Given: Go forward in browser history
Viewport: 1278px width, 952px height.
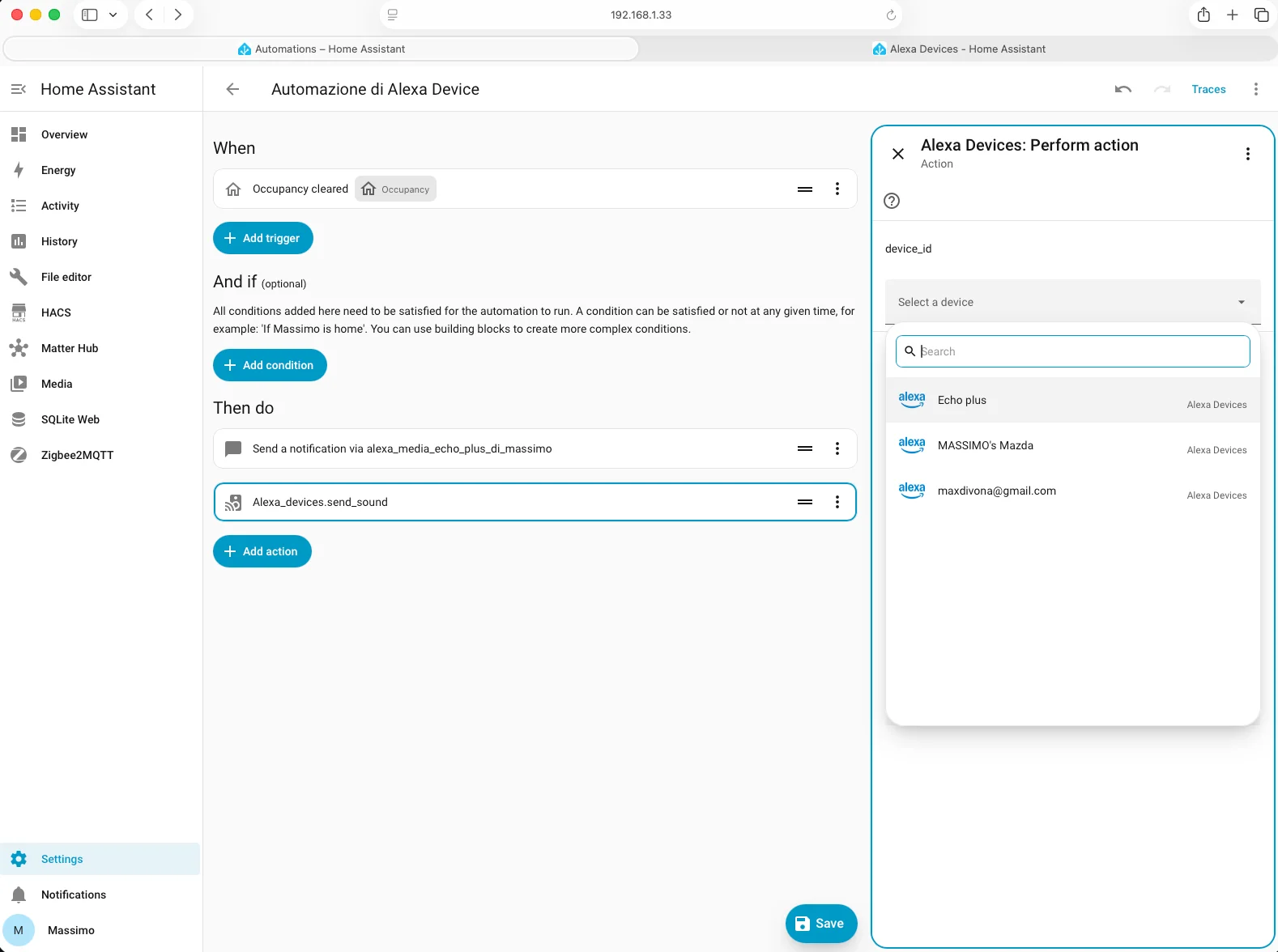Looking at the screenshot, I should click(x=178, y=15).
